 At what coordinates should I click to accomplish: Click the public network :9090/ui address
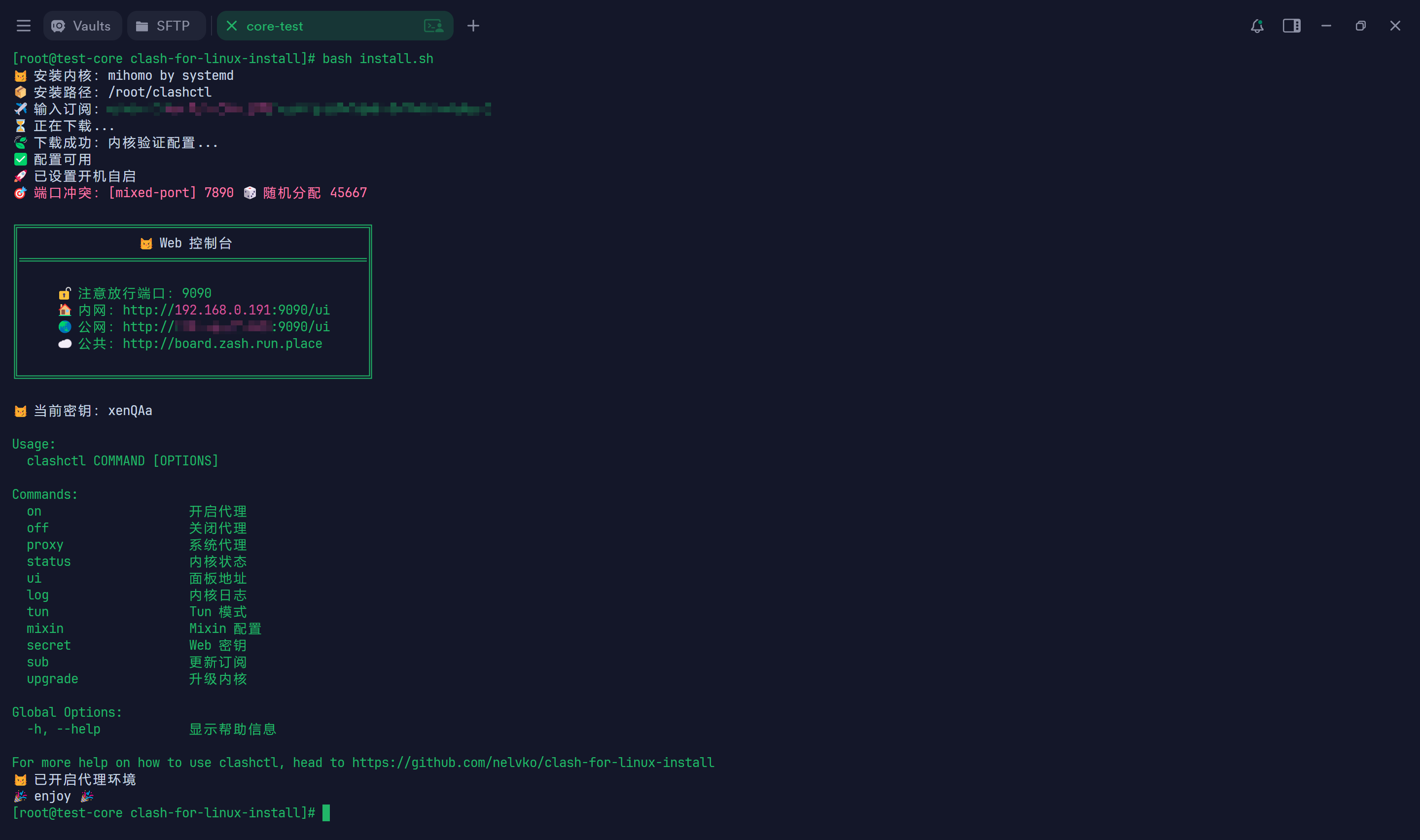tap(301, 327)
